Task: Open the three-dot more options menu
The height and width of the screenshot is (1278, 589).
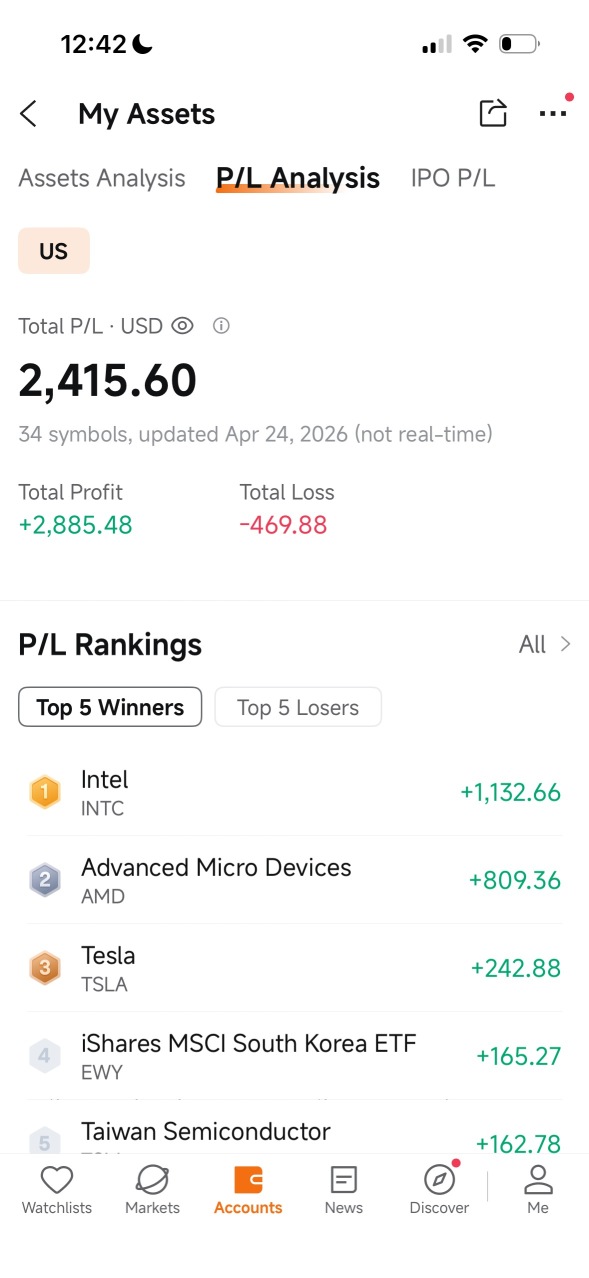Action: tap(553, 114)
